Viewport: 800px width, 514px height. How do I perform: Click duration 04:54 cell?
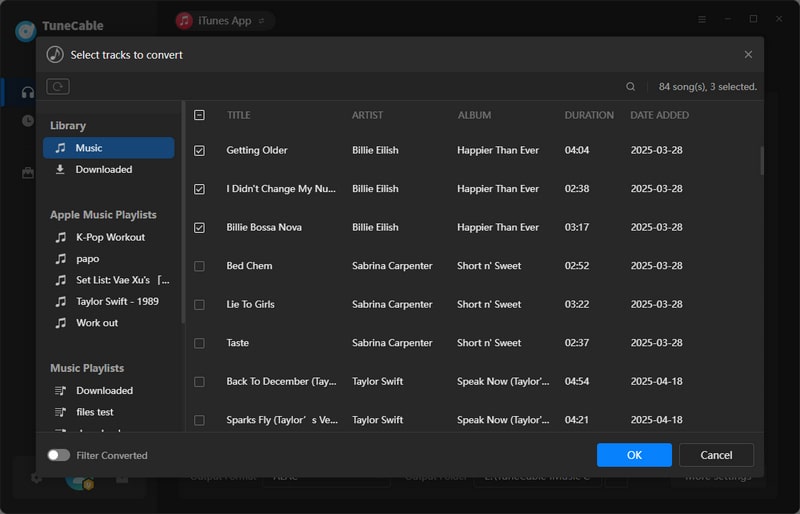pyautogui.click(x=577, y=381)
